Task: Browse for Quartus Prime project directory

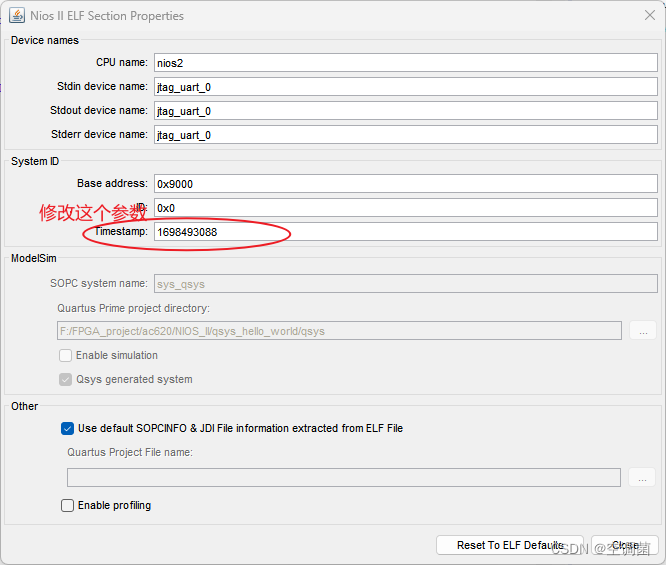Action: pos(643,331)
